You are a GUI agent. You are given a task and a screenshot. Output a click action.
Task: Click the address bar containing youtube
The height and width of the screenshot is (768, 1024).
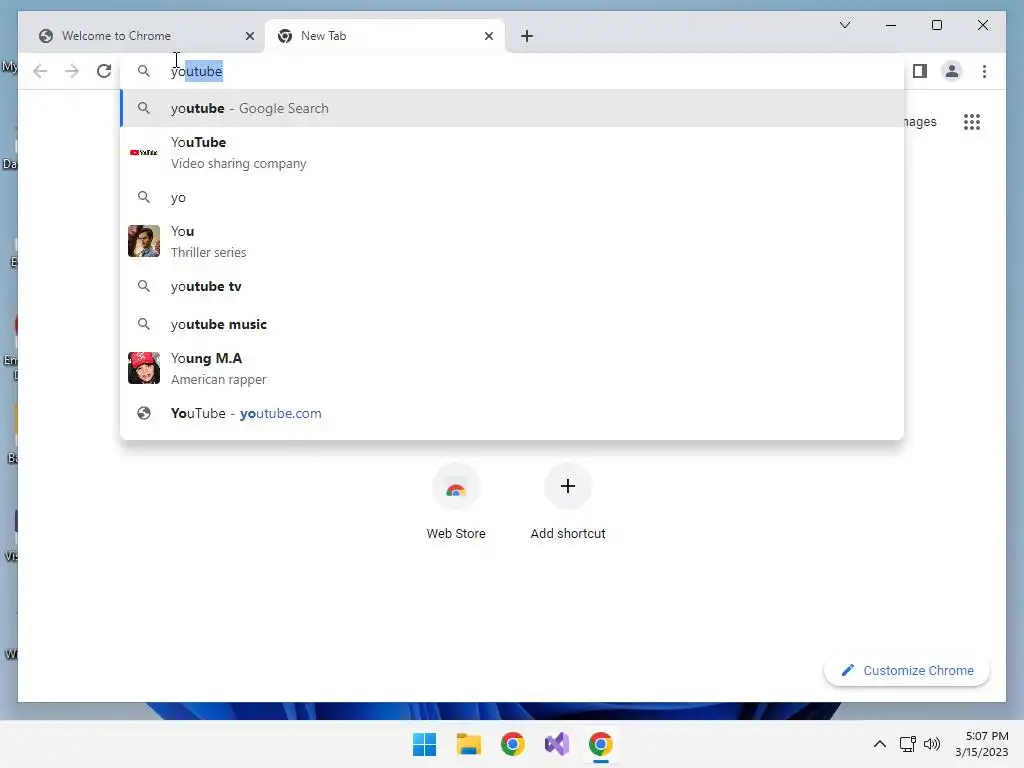(512, 71)
